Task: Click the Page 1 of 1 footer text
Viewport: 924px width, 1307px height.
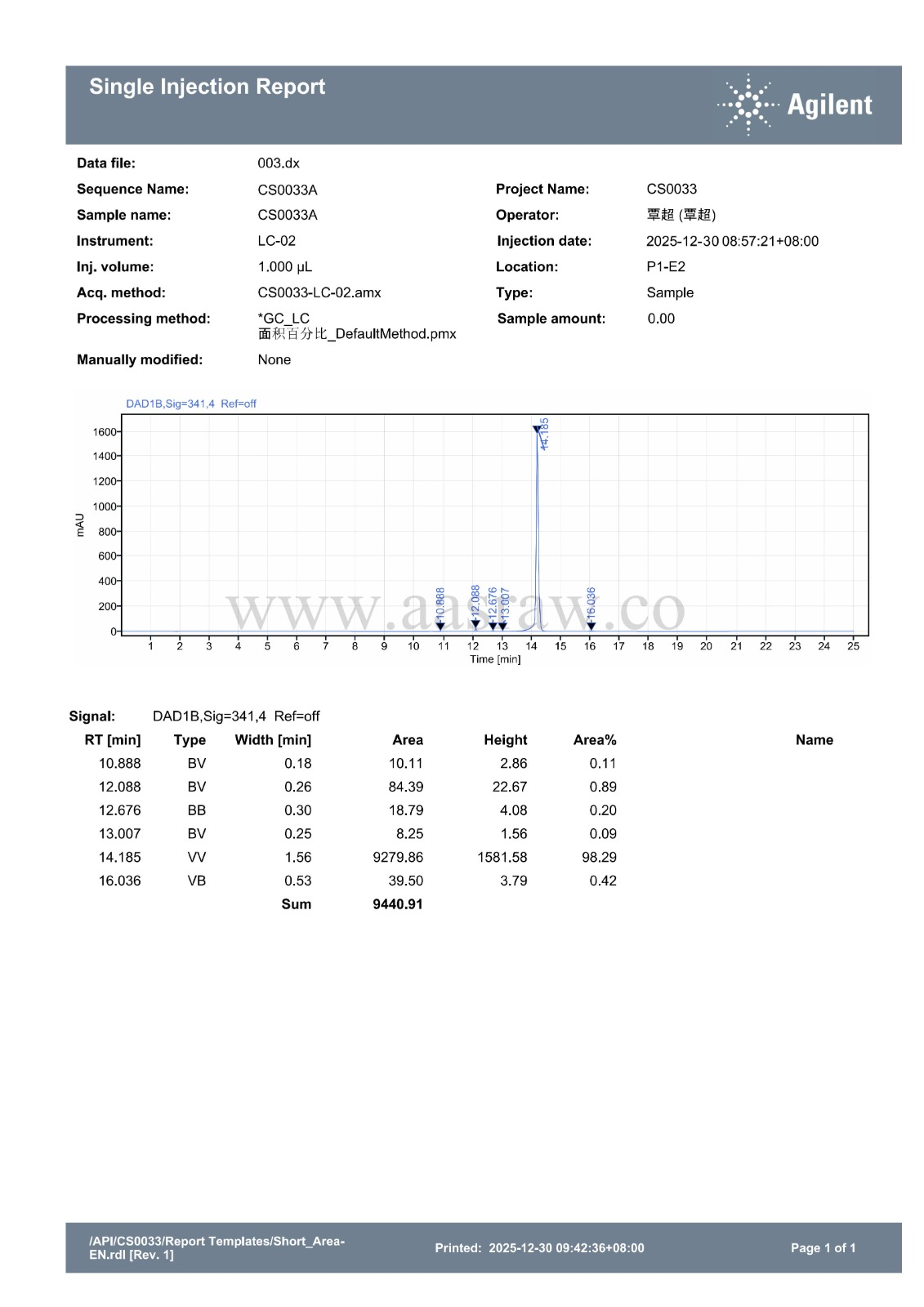Action: [823, 1247]
